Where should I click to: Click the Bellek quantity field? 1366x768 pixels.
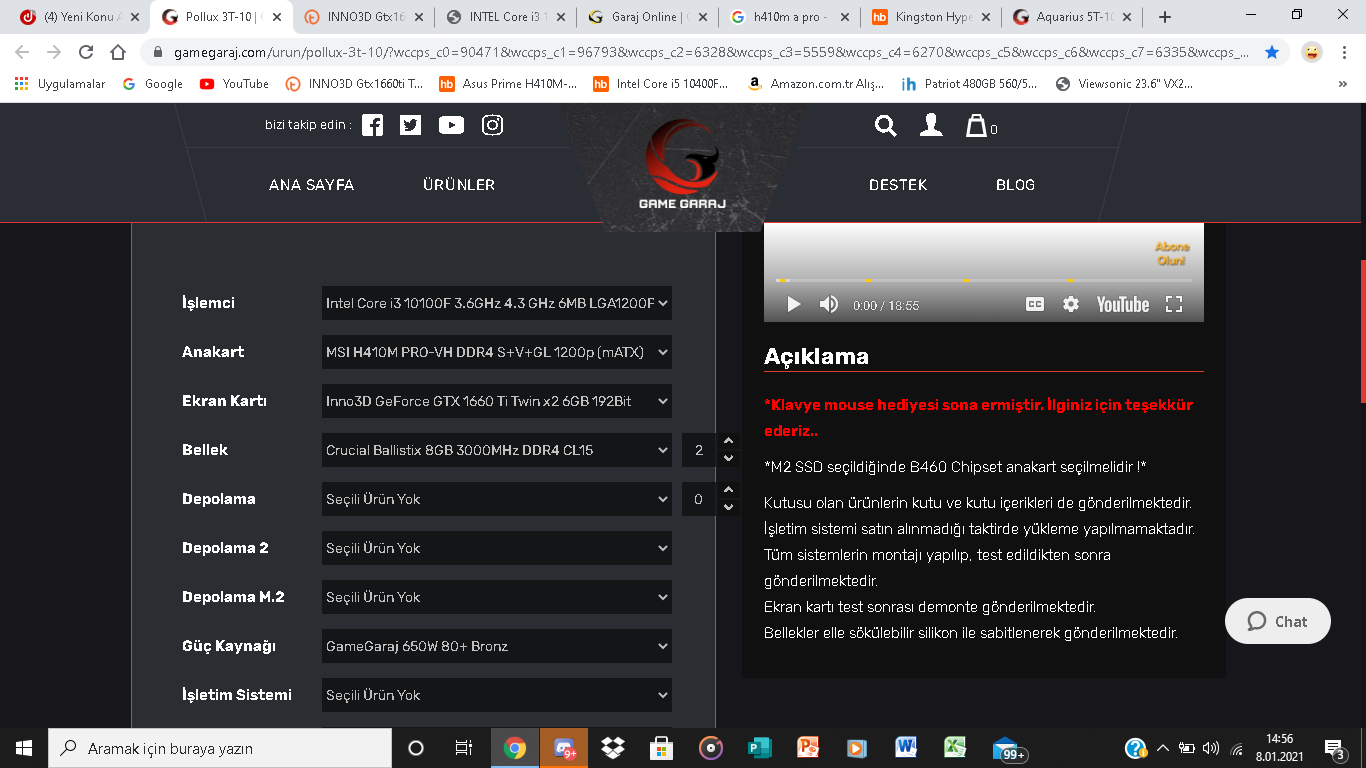tap(700, 450)
